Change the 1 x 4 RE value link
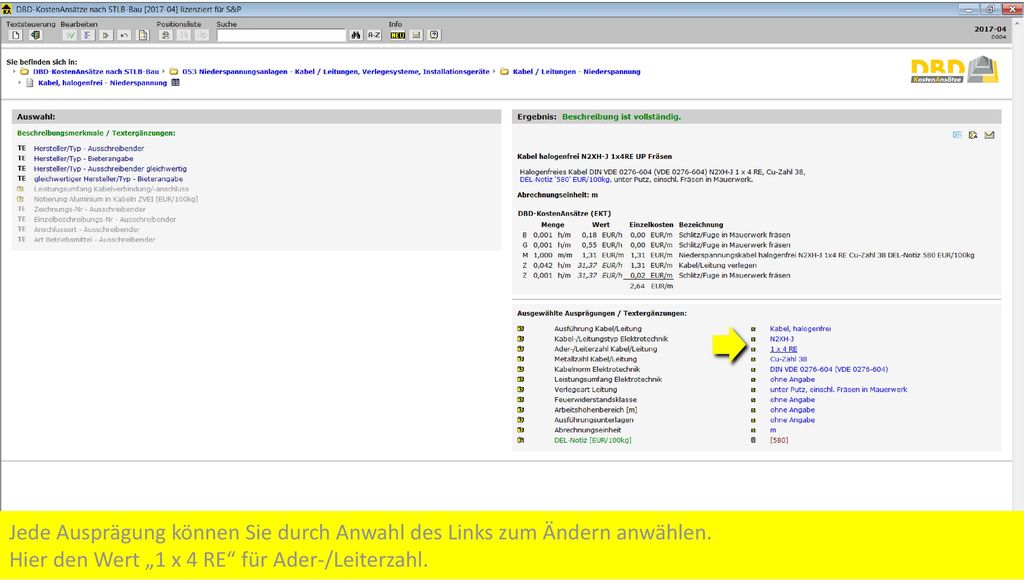Viewport: 1024px width, 580px height. 783,349
